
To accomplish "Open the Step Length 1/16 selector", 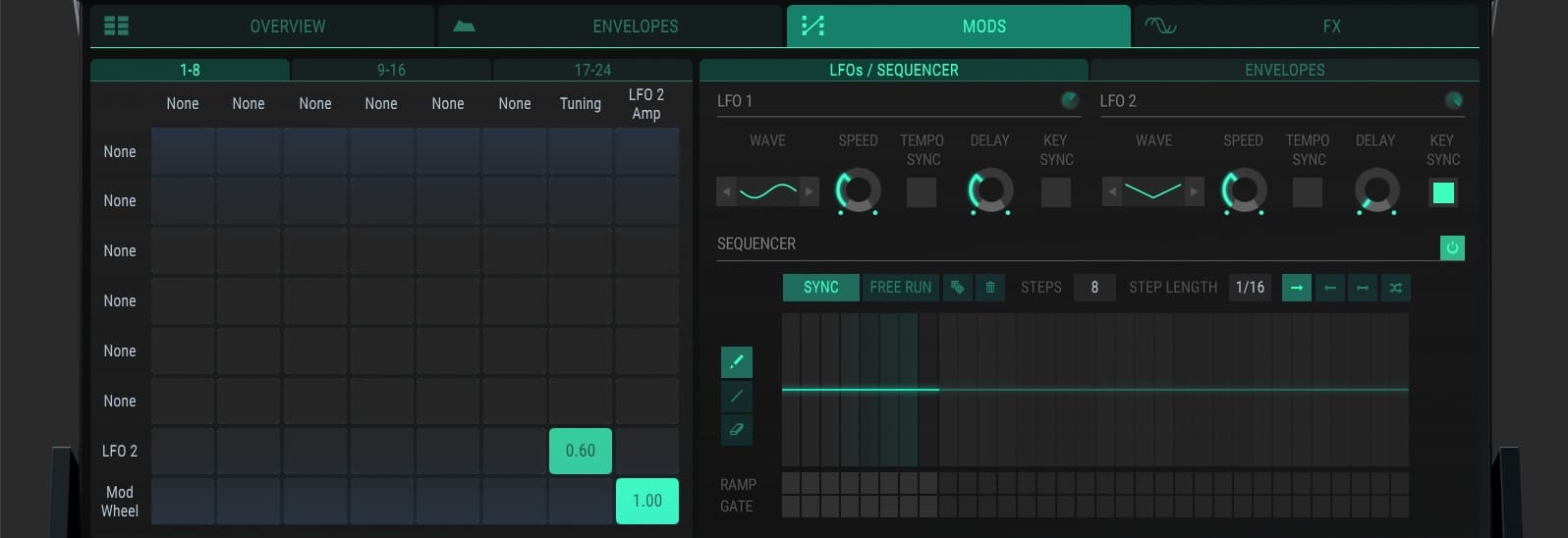I will pyautogui.click(x=1250, y=287).
